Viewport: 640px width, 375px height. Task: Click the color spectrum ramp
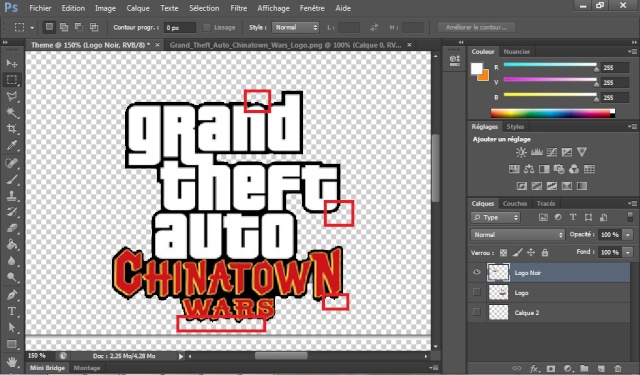[x=553, y=113]
